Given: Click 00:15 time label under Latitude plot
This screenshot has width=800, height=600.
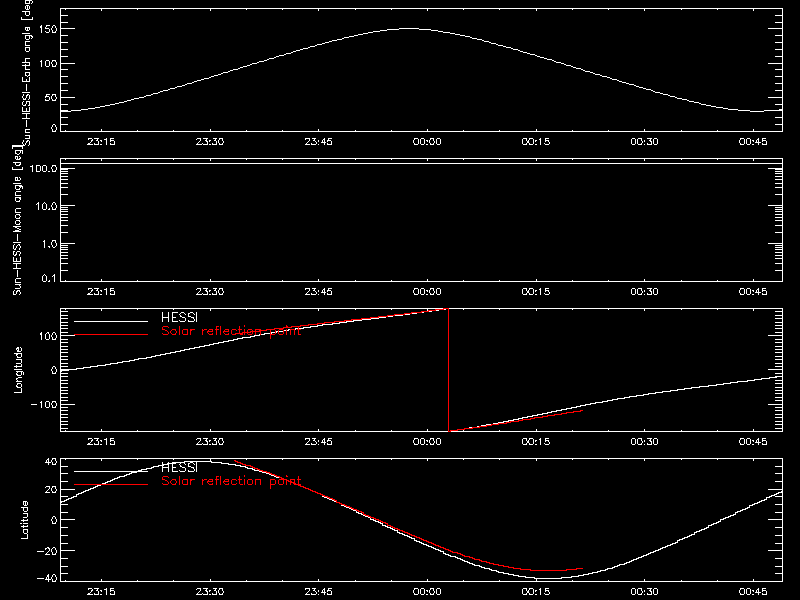Looking at the screenshot, I should [x=536, y=592].
